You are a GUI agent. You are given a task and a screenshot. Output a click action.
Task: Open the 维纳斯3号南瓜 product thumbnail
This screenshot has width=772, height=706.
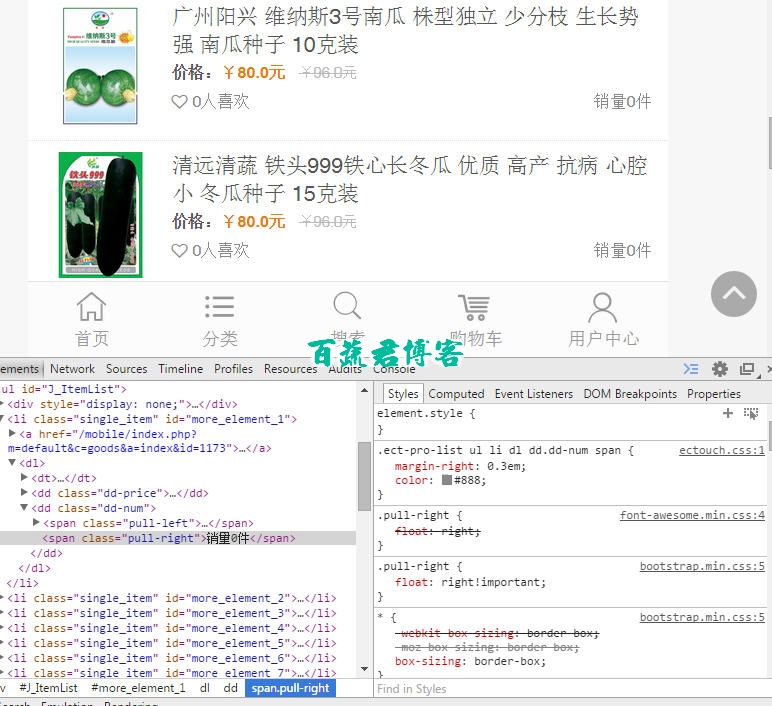[x=100, y=66]
